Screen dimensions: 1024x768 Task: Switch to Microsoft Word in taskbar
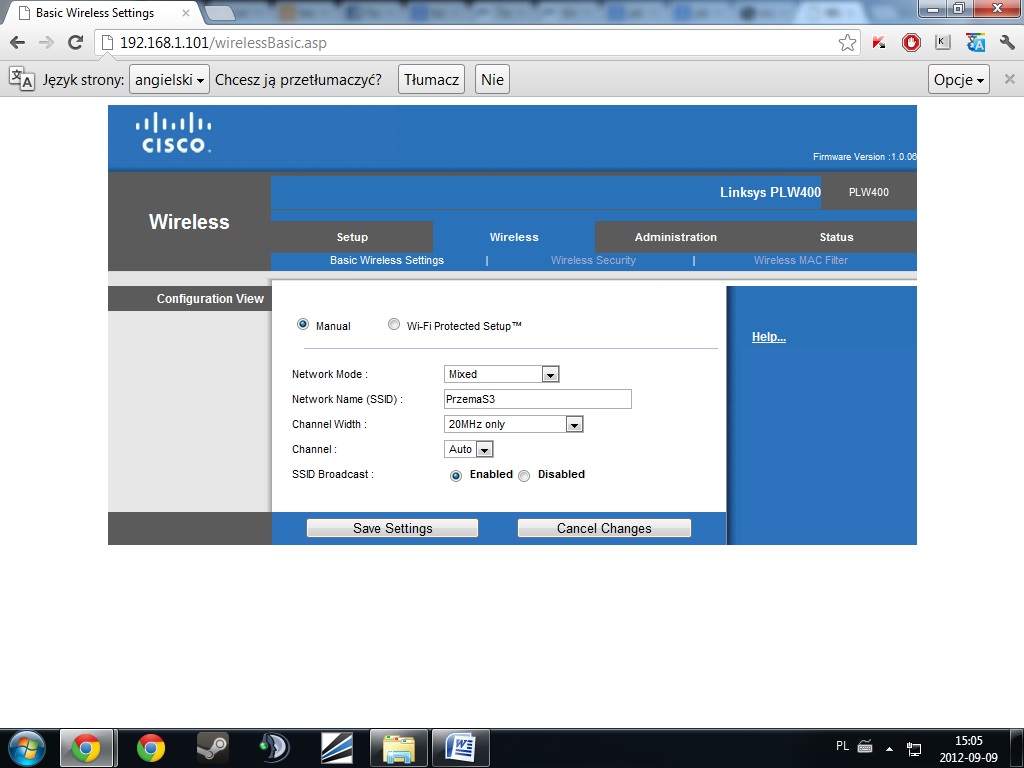[461, 748]
